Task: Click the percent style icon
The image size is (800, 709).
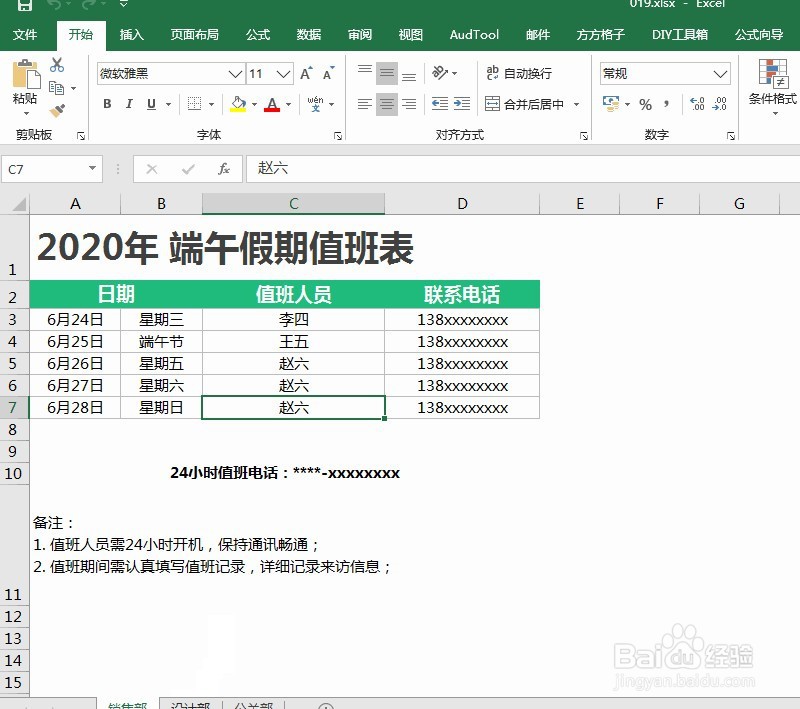Action: [645, 103]
